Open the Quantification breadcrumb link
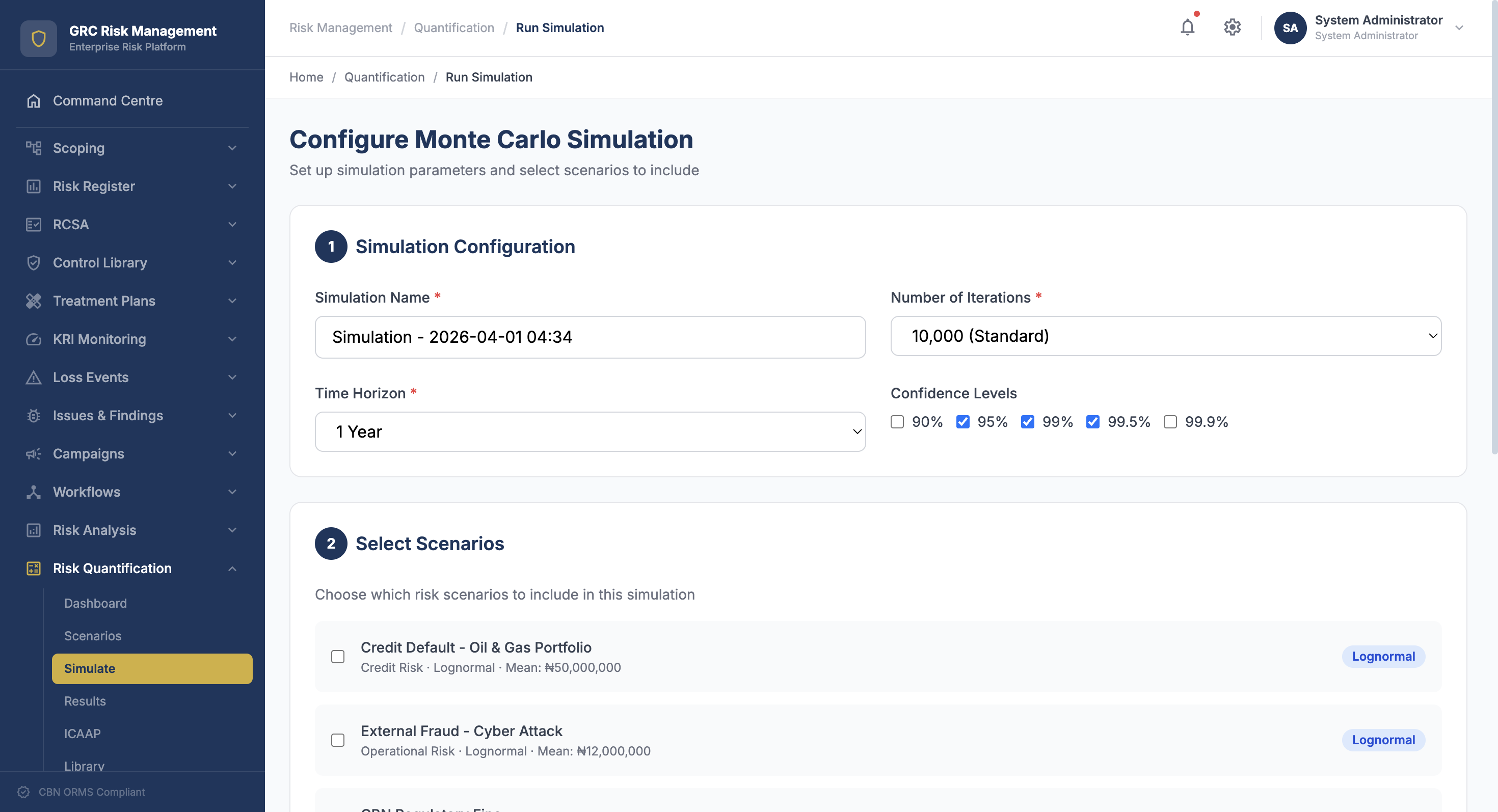Viewport: 1498px width, 812px height. (384, 77)
